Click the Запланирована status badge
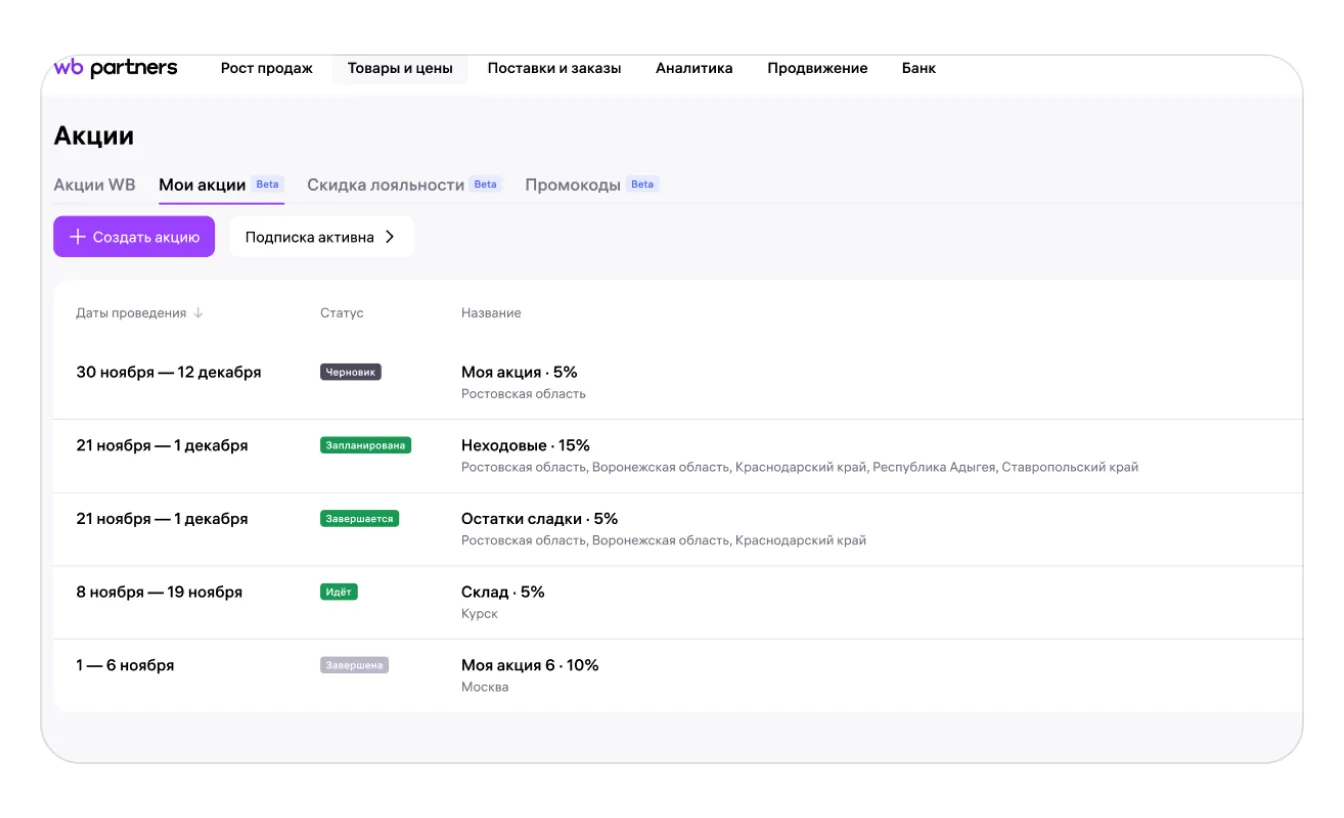 tap(365, 445)
